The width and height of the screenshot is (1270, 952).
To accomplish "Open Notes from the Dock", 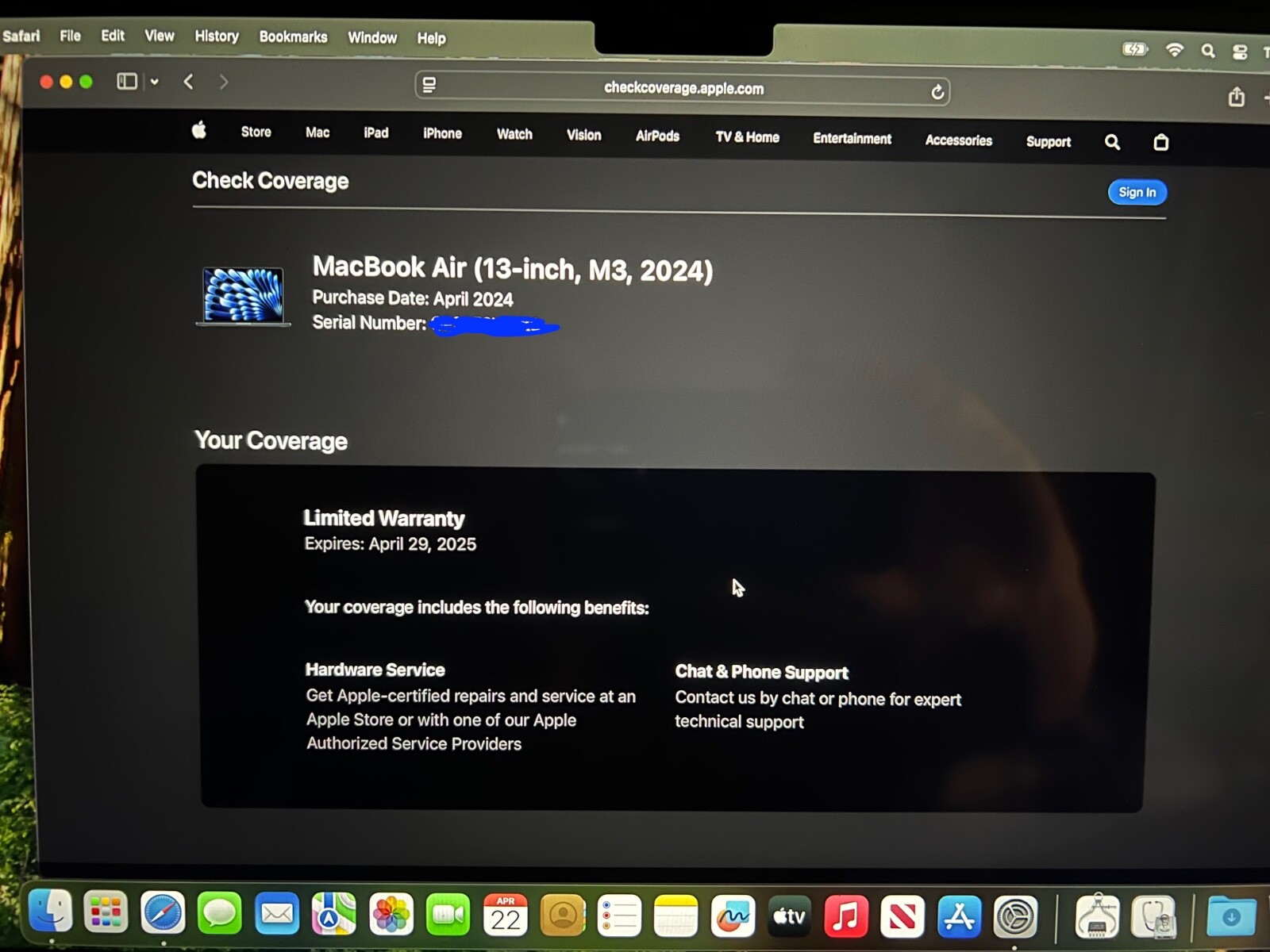I will tap(675, 916).
